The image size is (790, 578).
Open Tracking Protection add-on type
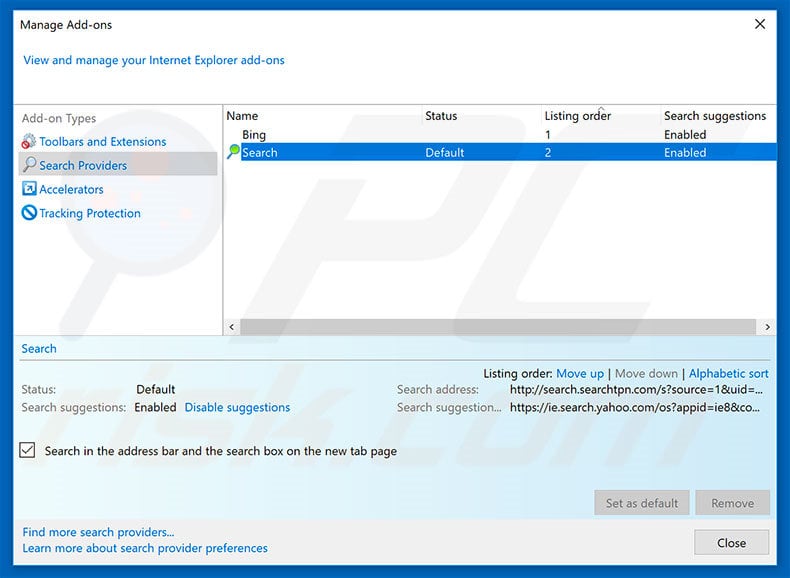tap(90, 213)
